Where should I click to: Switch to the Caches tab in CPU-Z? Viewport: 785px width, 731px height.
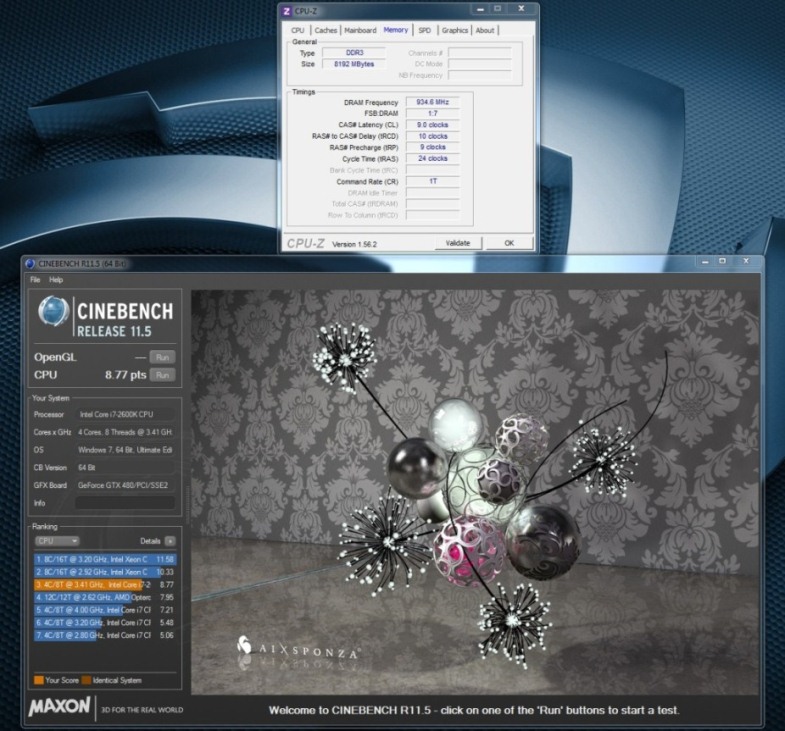click(x=326, y=31)
